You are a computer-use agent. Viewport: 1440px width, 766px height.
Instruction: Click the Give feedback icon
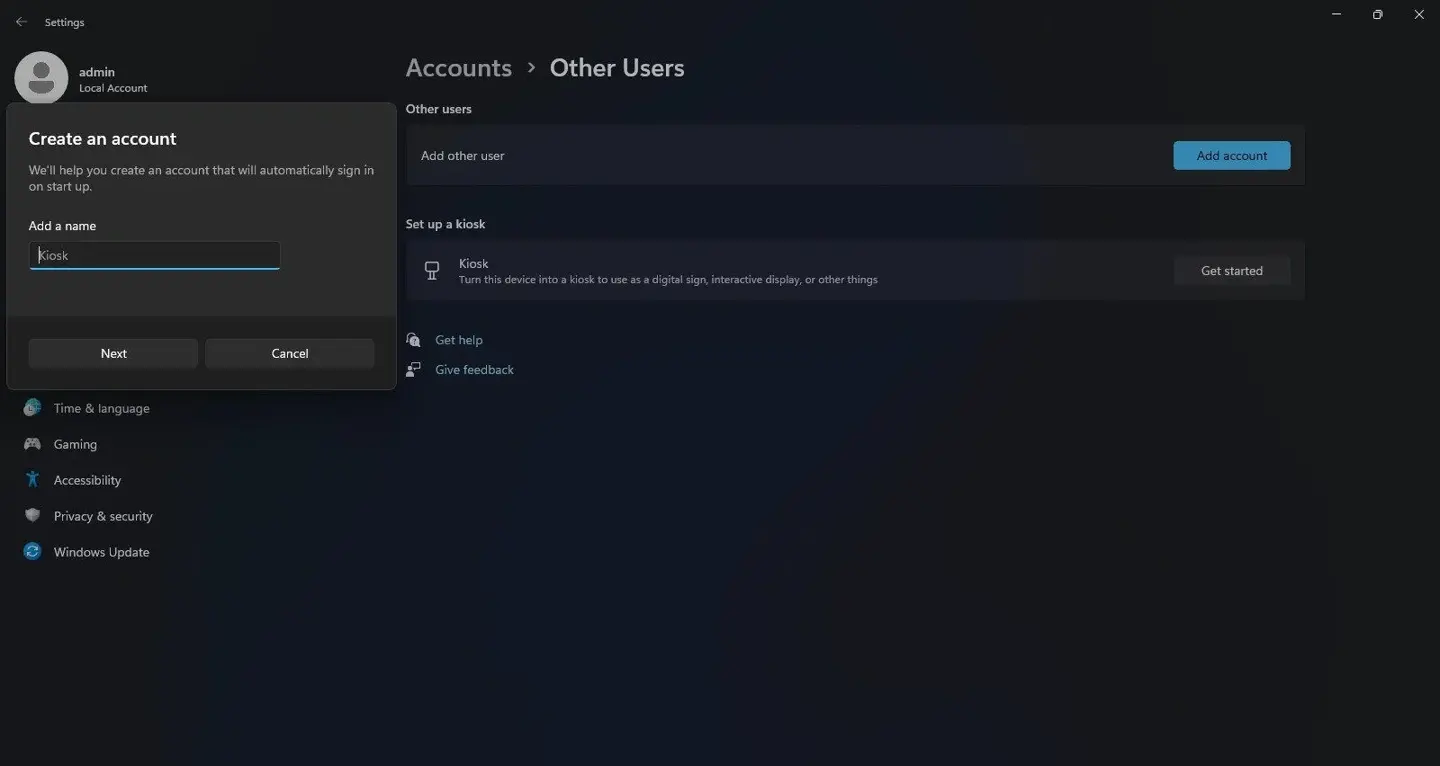click(x=413, y=368)
